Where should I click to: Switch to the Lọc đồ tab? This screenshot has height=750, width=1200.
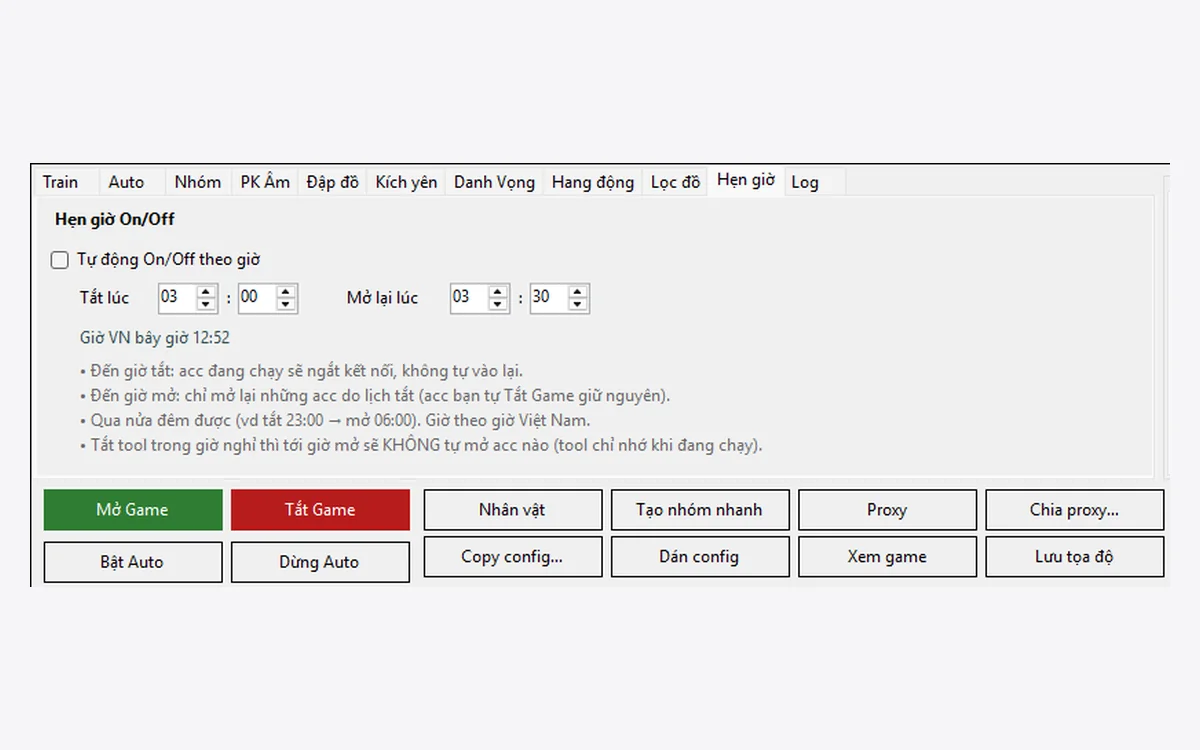coord(675,182)
